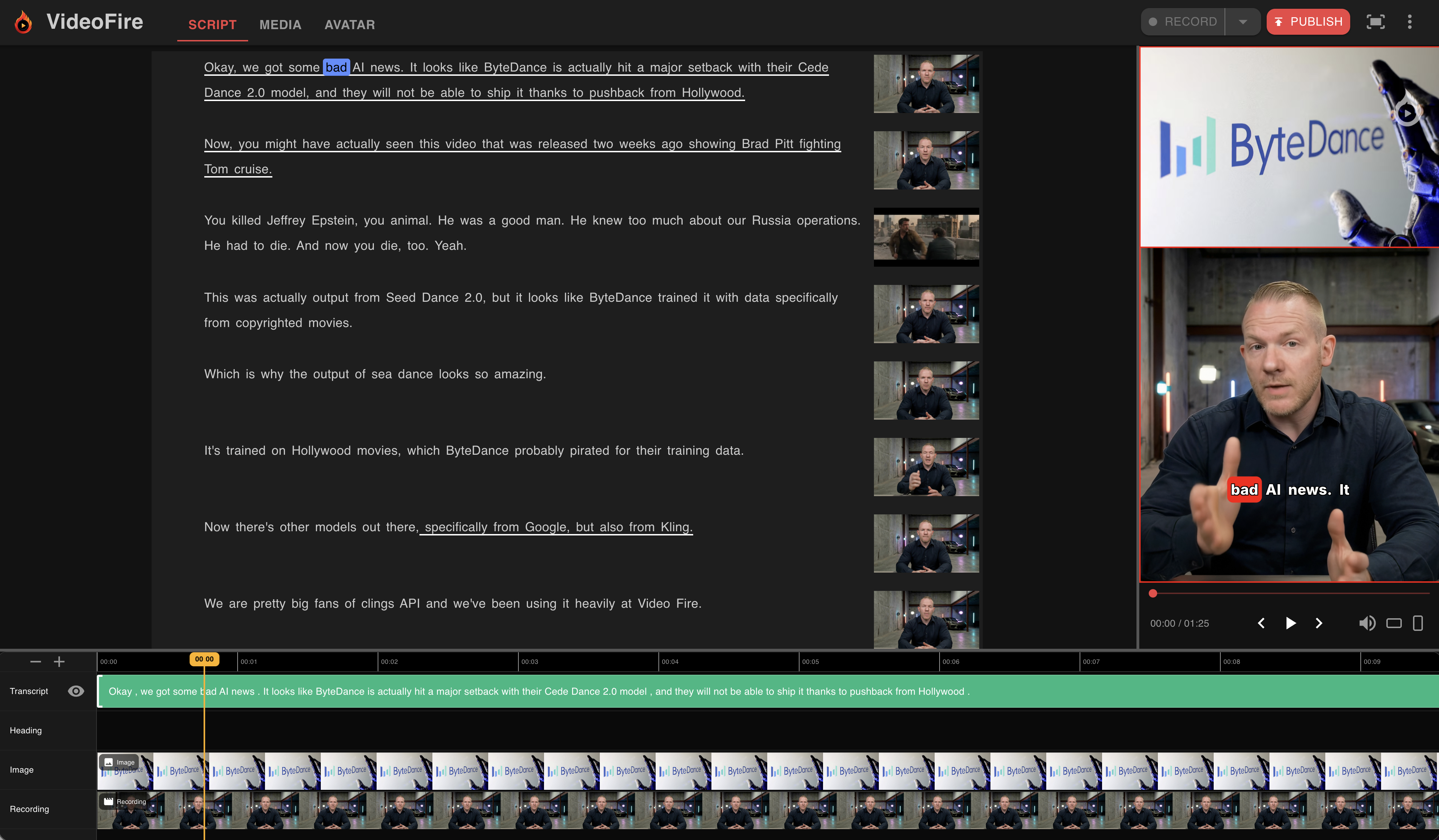Open the Avatar tab

click(350, 25)
